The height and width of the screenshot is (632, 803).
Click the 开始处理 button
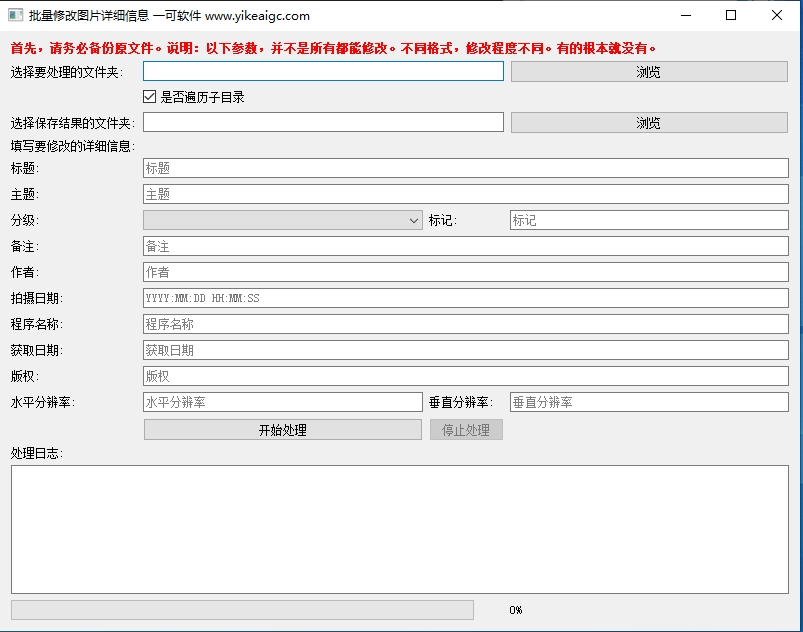click(x=283, y=430)
